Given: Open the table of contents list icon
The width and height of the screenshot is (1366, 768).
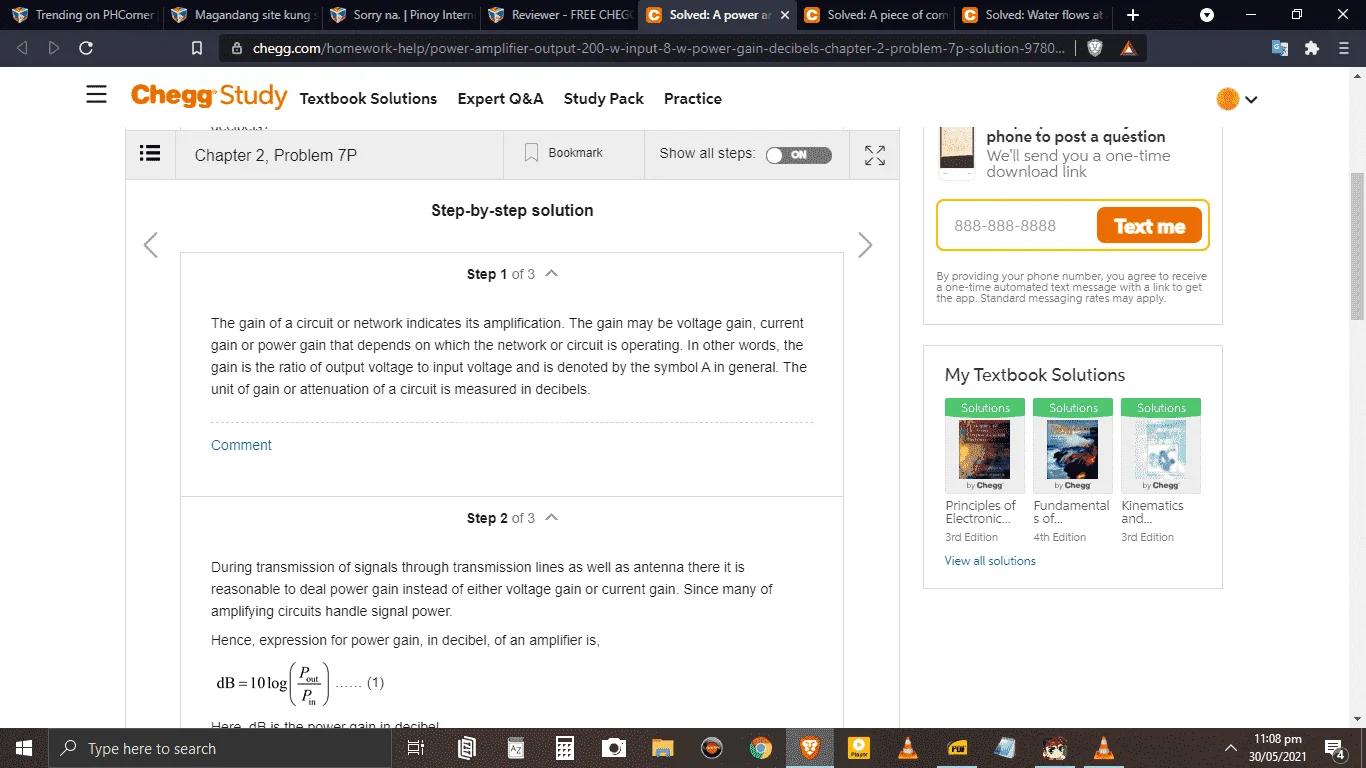Looking at the screenshot, I should 150,154.
